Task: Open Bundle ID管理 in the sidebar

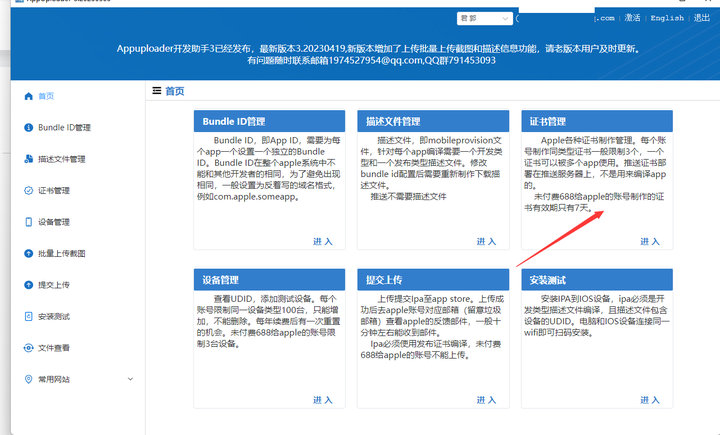Action: pyautogui.click(x=64, y=127)
